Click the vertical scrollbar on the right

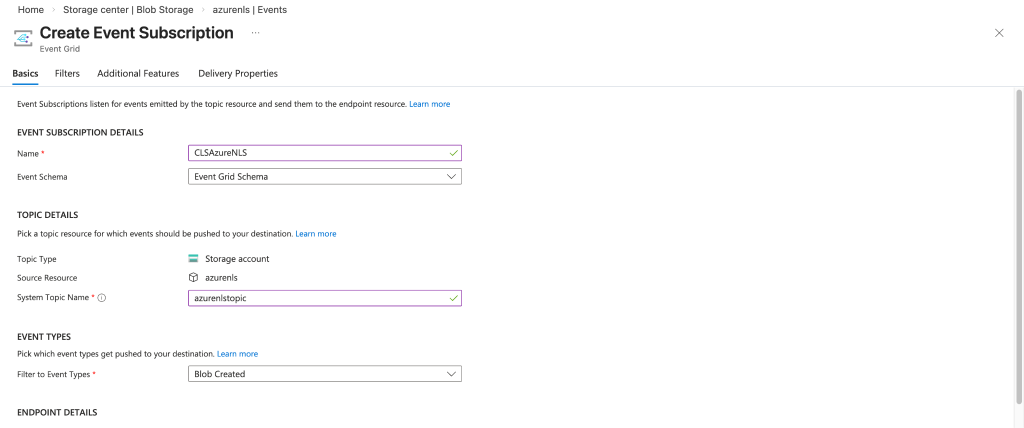[x=1019, y=246]
